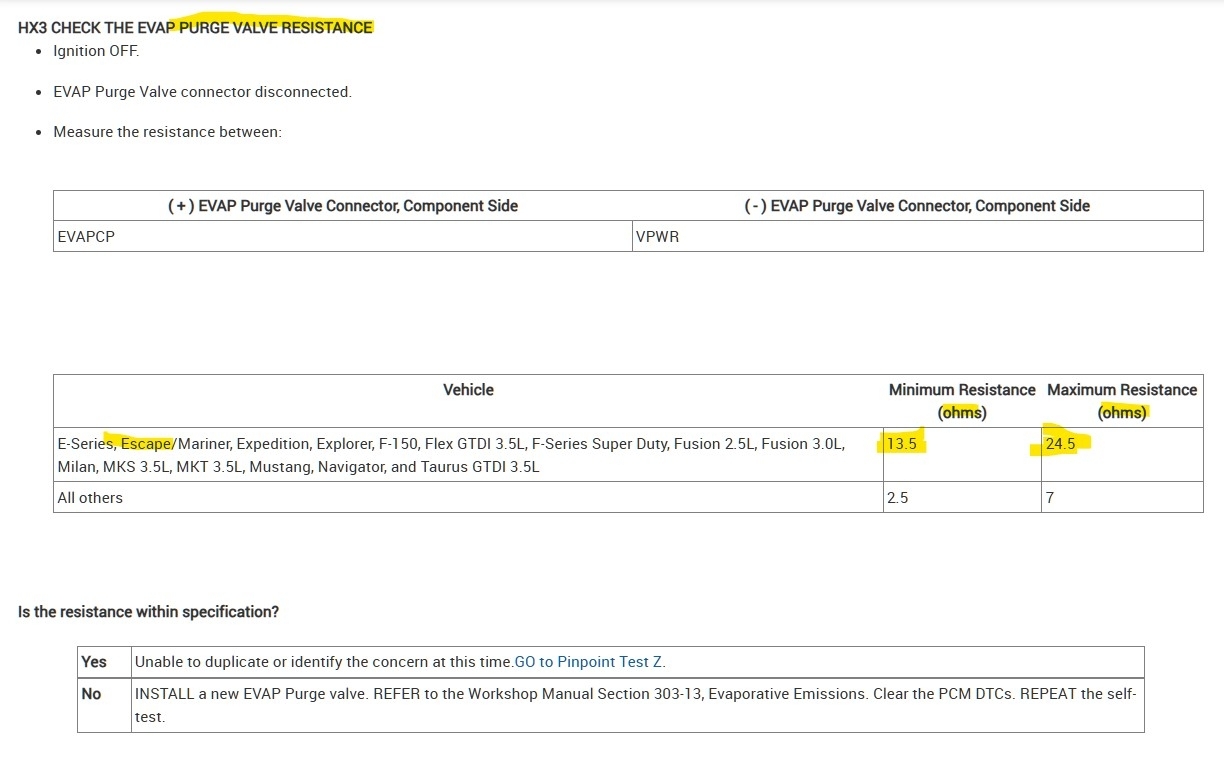Open the GO to Pinpoint Test Z link

coord(589,661)
